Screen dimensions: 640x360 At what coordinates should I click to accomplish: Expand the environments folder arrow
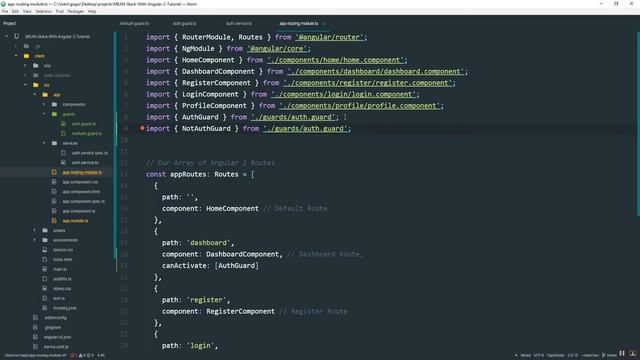tap(35, 240)
